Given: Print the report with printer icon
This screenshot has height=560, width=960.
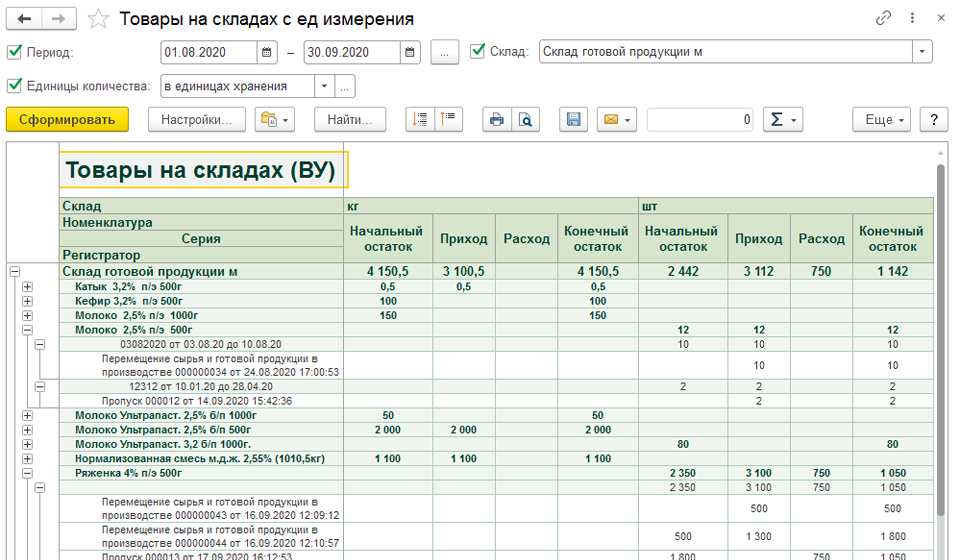Looking at the screenshot, I should [497, 119].
